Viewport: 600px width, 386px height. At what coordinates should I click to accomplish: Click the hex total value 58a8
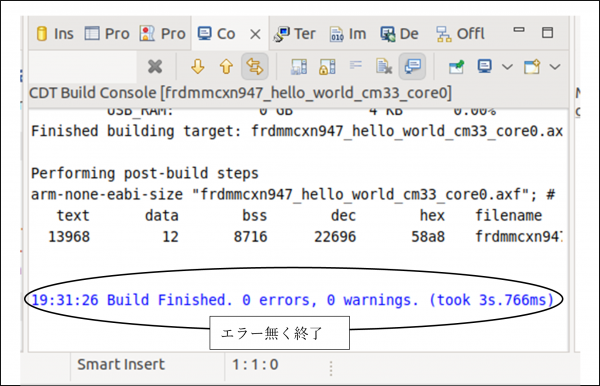point(428,237)
